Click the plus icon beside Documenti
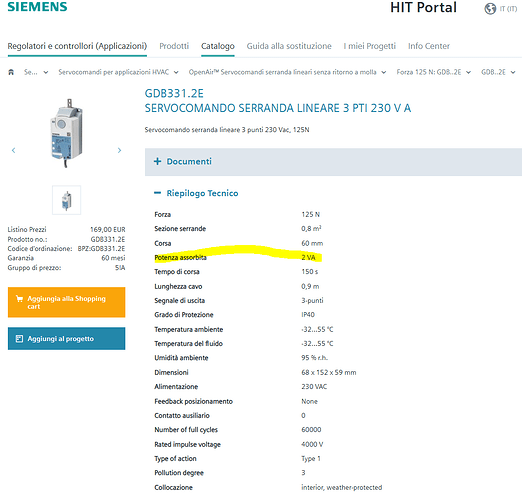Screen dimensions: 522x500 (157, 162)
